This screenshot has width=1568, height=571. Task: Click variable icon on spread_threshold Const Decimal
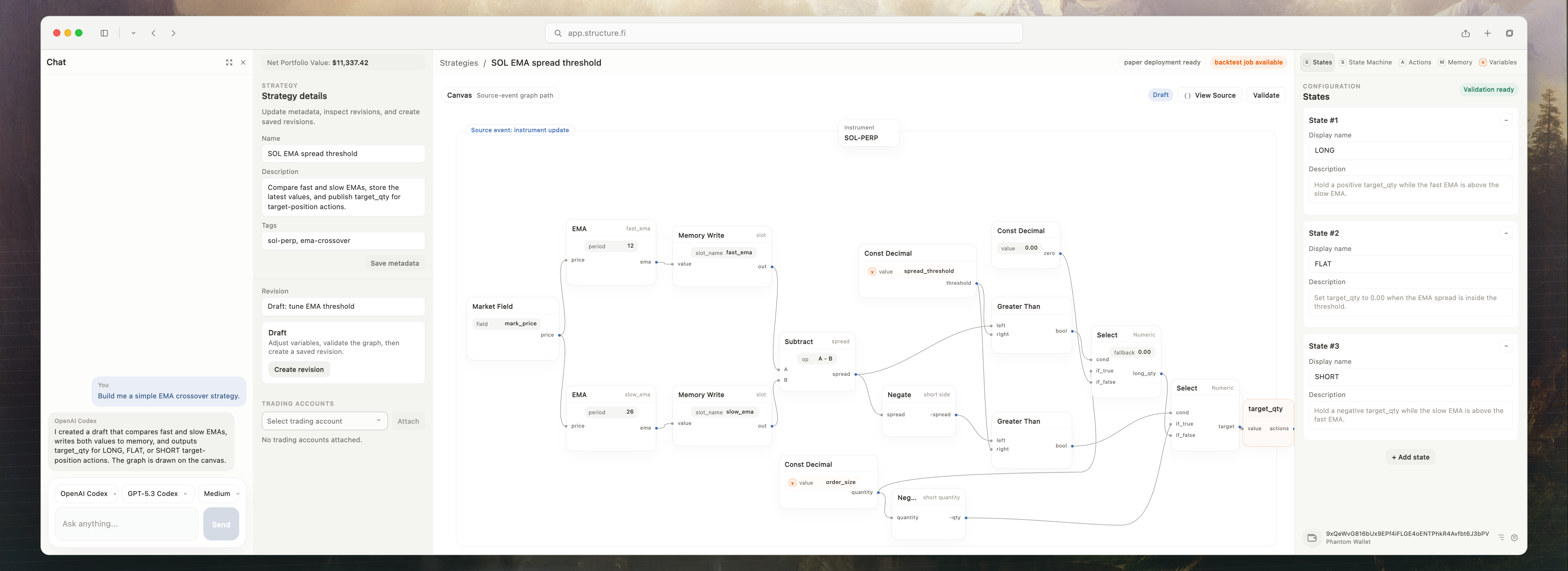coord(872,272)
